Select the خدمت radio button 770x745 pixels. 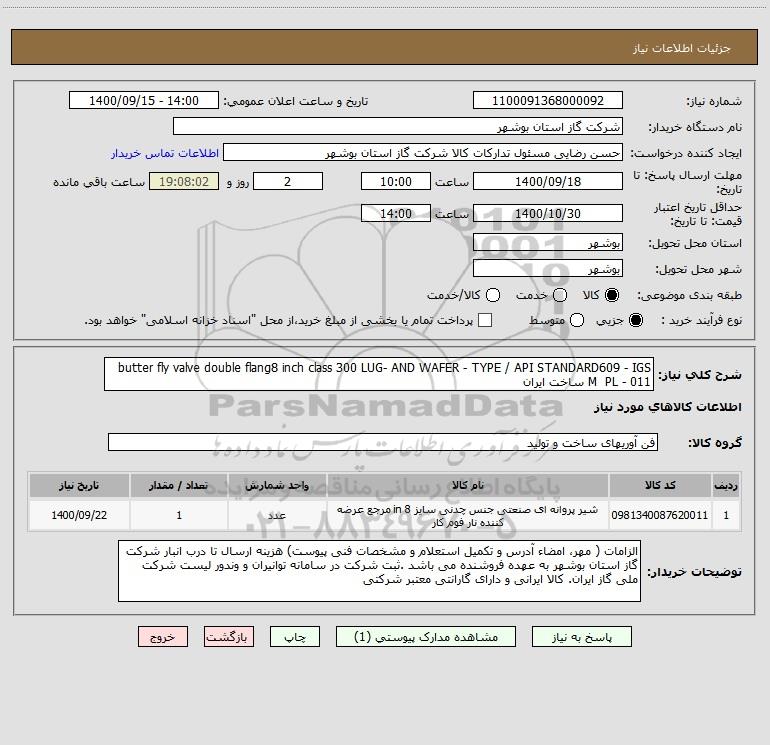(x=560, y=295)
